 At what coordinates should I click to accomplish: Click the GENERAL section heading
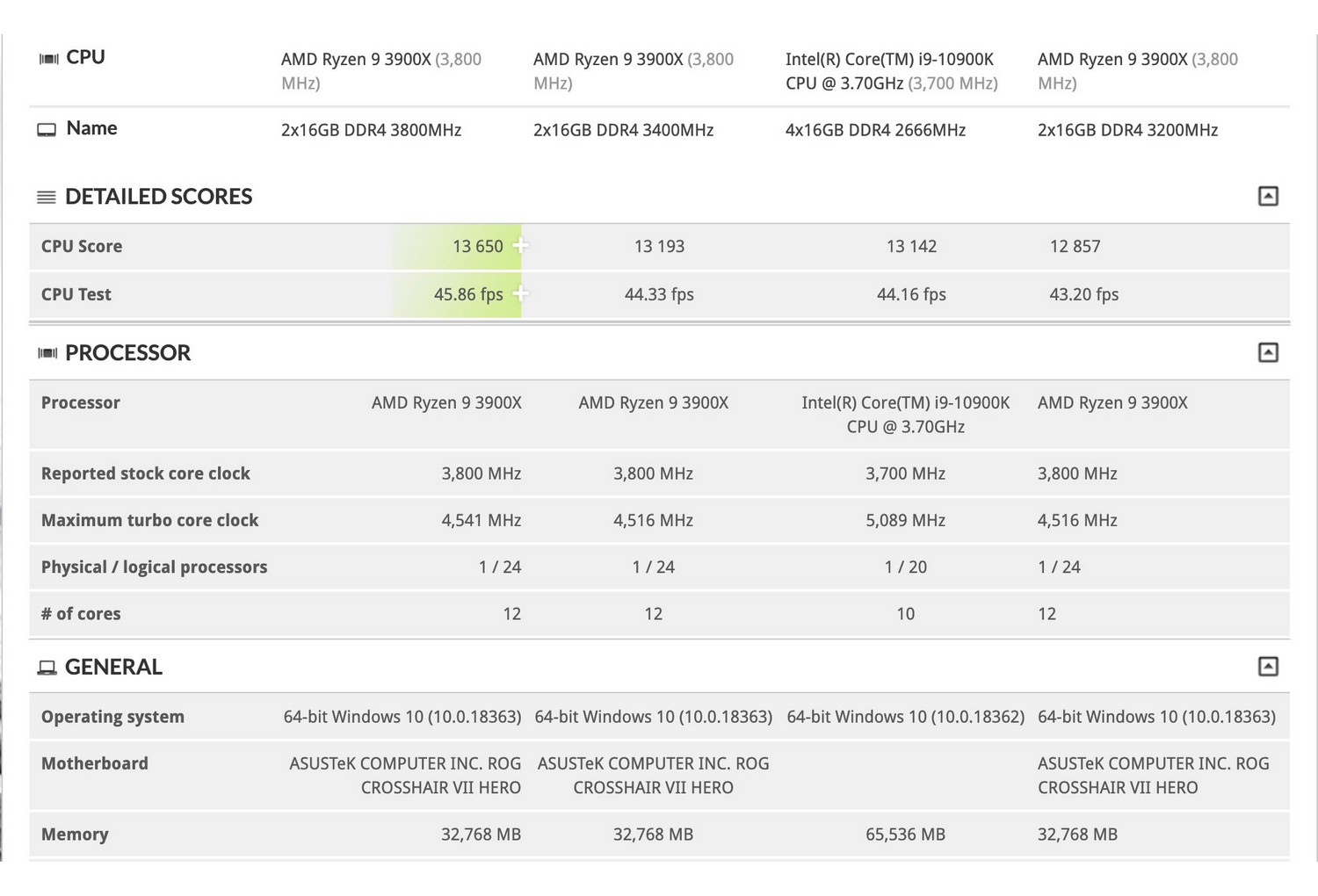113,667
